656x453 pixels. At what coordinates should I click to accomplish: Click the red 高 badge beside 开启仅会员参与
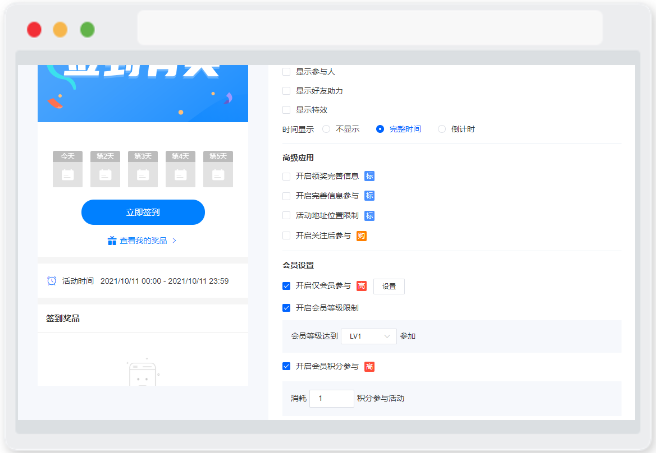point(361,286)
